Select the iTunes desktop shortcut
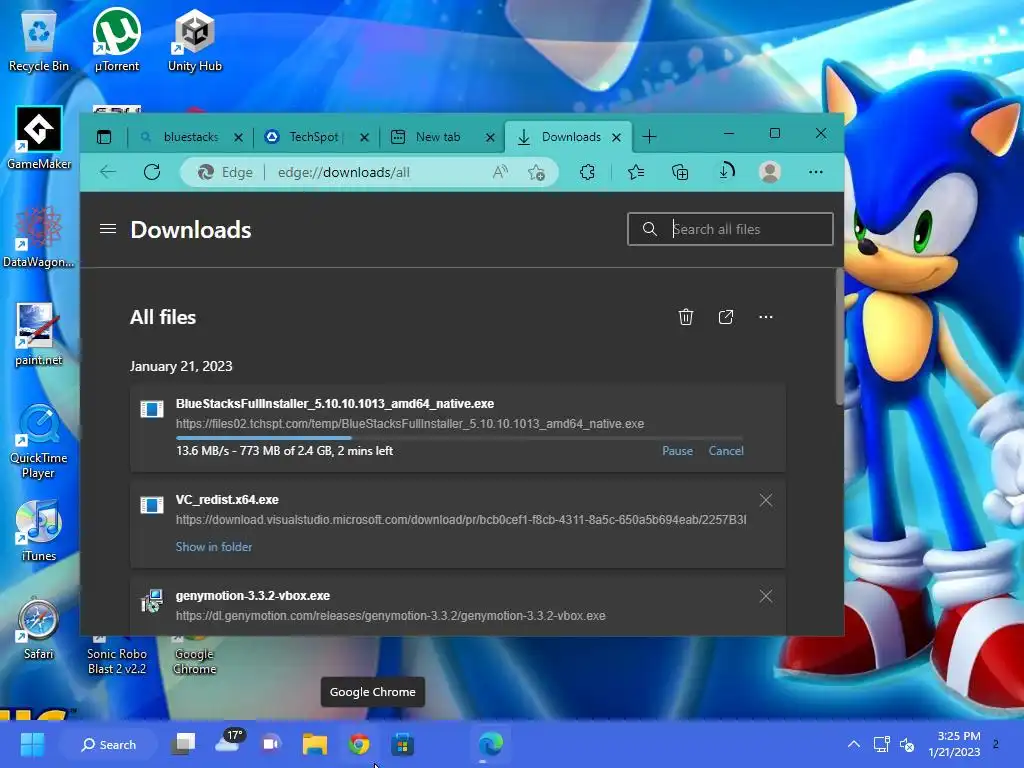The width and height of the screenshot is (1024, 768). [x=39, y=530]
